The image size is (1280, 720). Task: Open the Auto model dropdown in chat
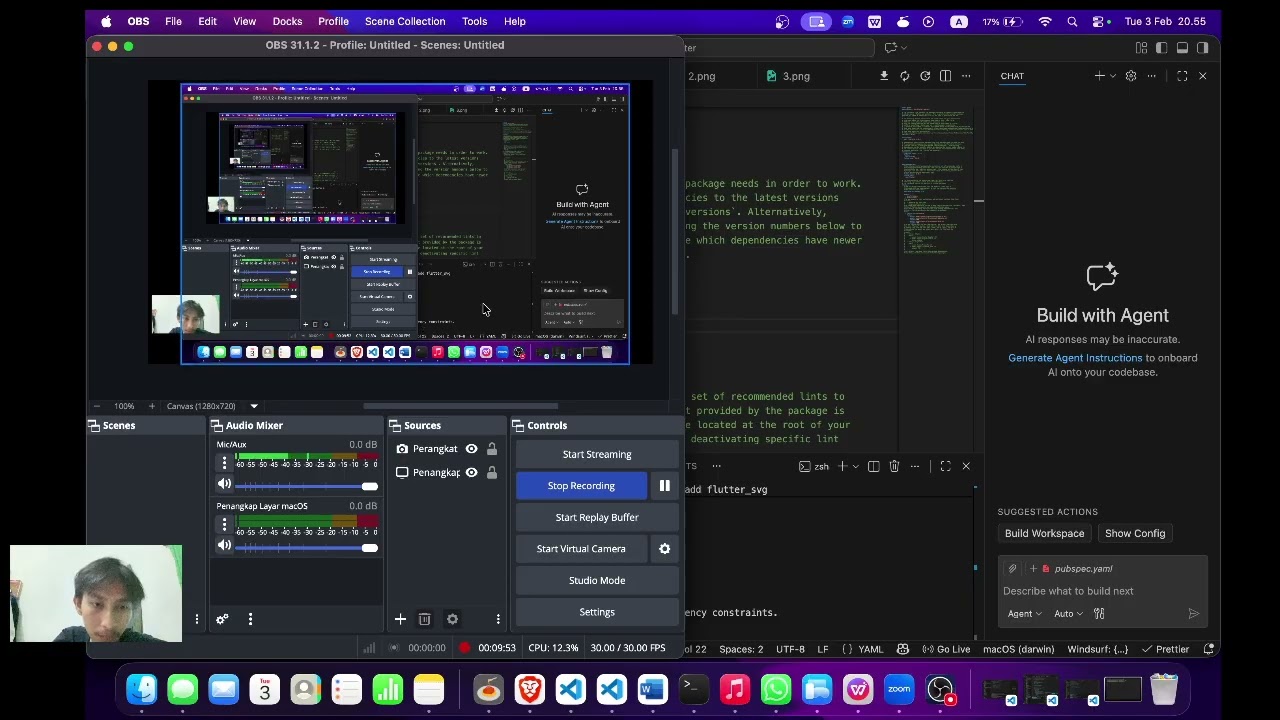1068,614
